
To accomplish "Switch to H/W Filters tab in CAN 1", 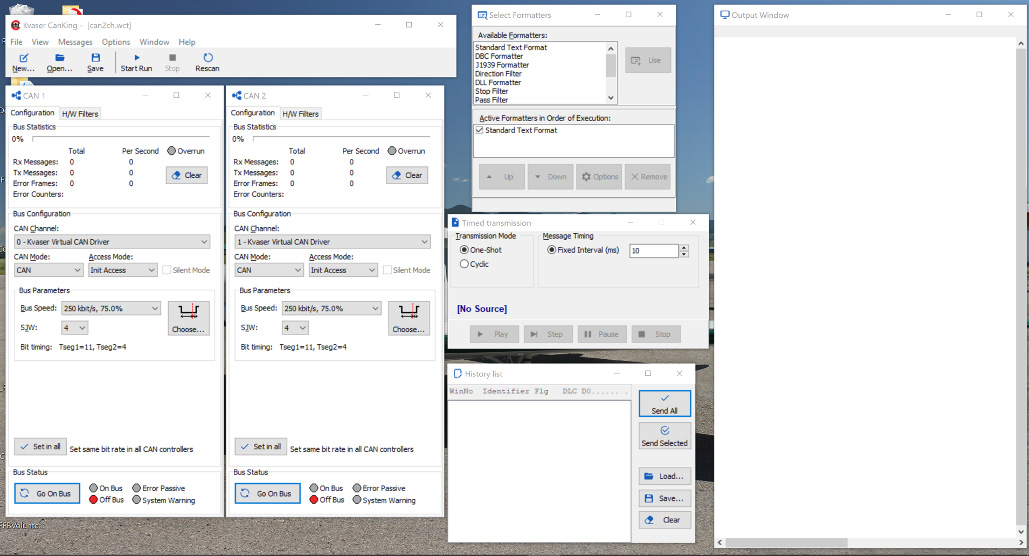I will [x=80, y=114].
